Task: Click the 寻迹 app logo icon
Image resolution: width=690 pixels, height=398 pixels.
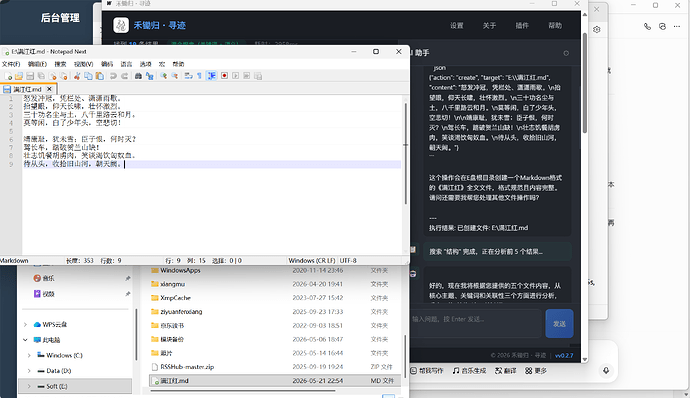Action: pos(121,25)
